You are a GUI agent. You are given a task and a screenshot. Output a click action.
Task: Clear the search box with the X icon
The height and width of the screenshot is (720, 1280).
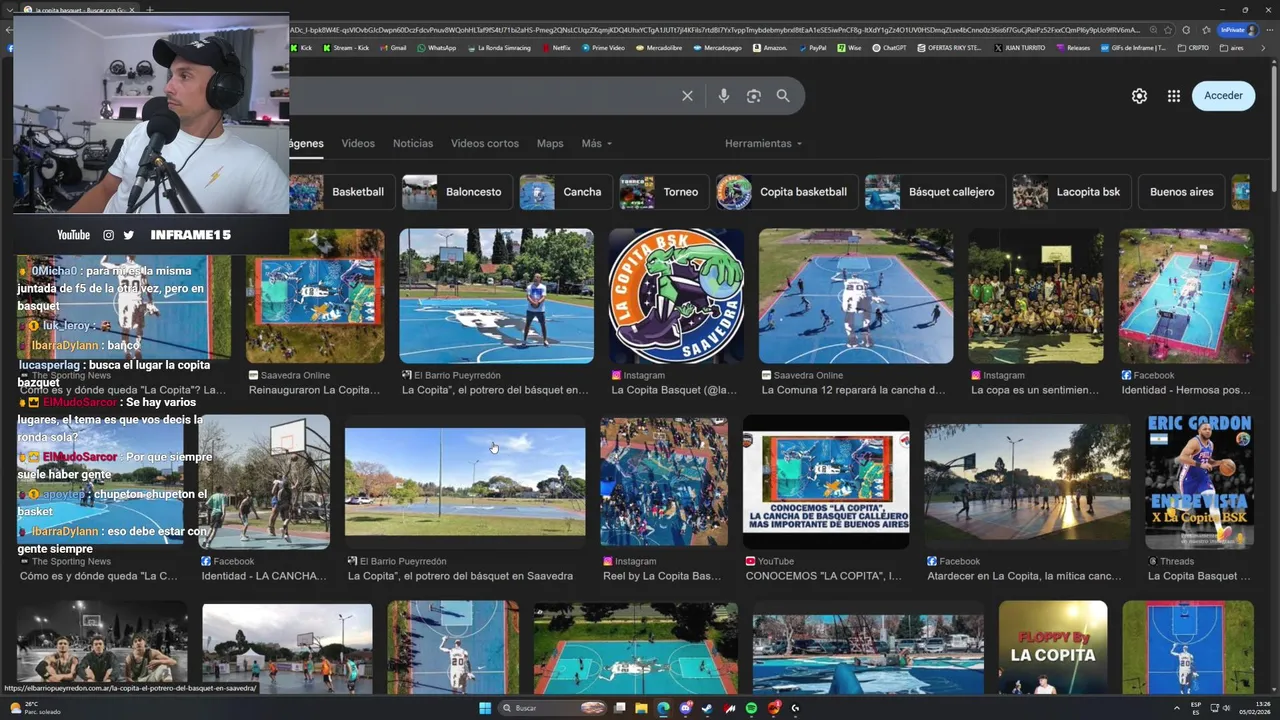tap(687, 96)
